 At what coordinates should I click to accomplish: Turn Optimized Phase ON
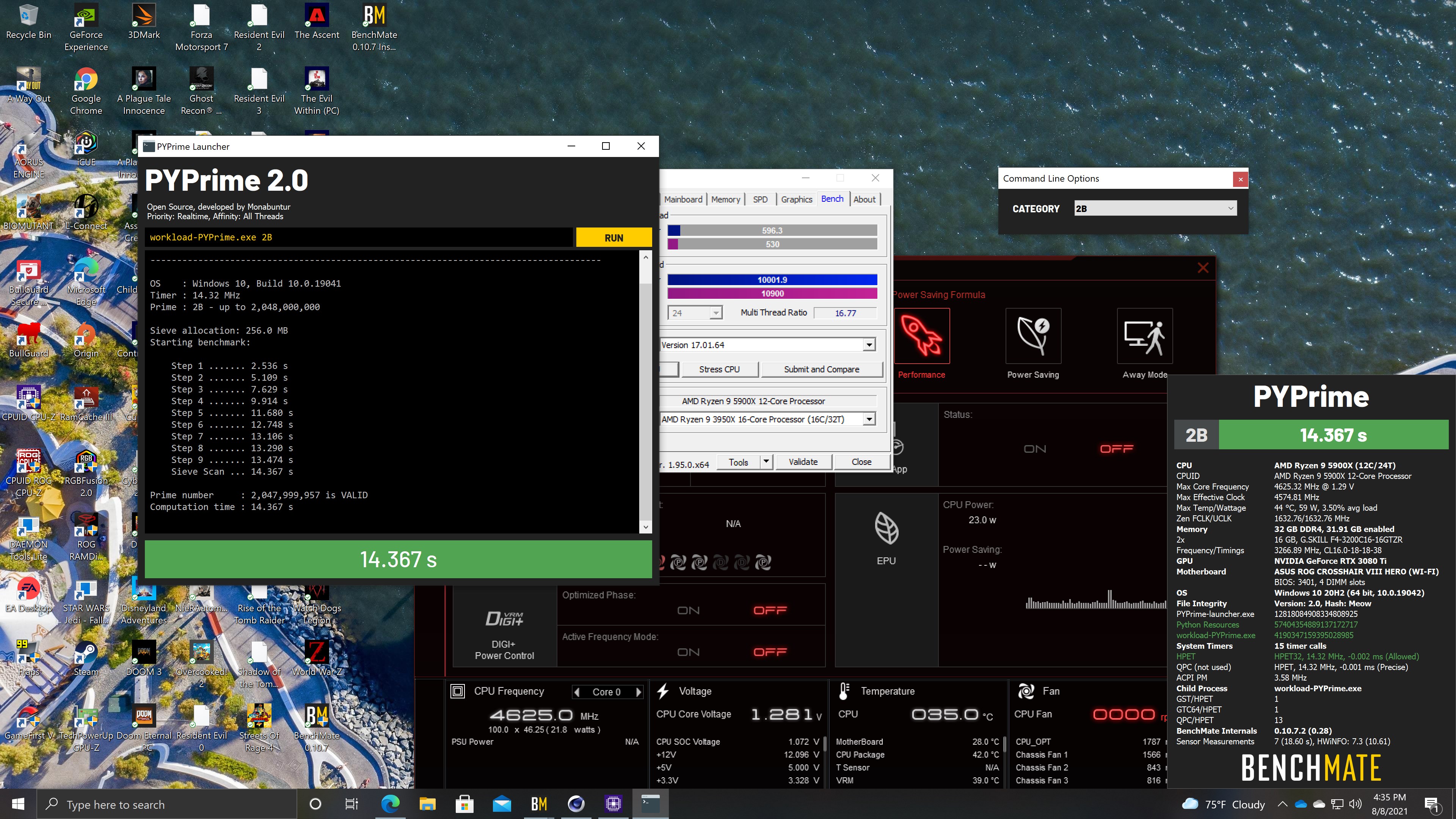[x=688, y=610]
